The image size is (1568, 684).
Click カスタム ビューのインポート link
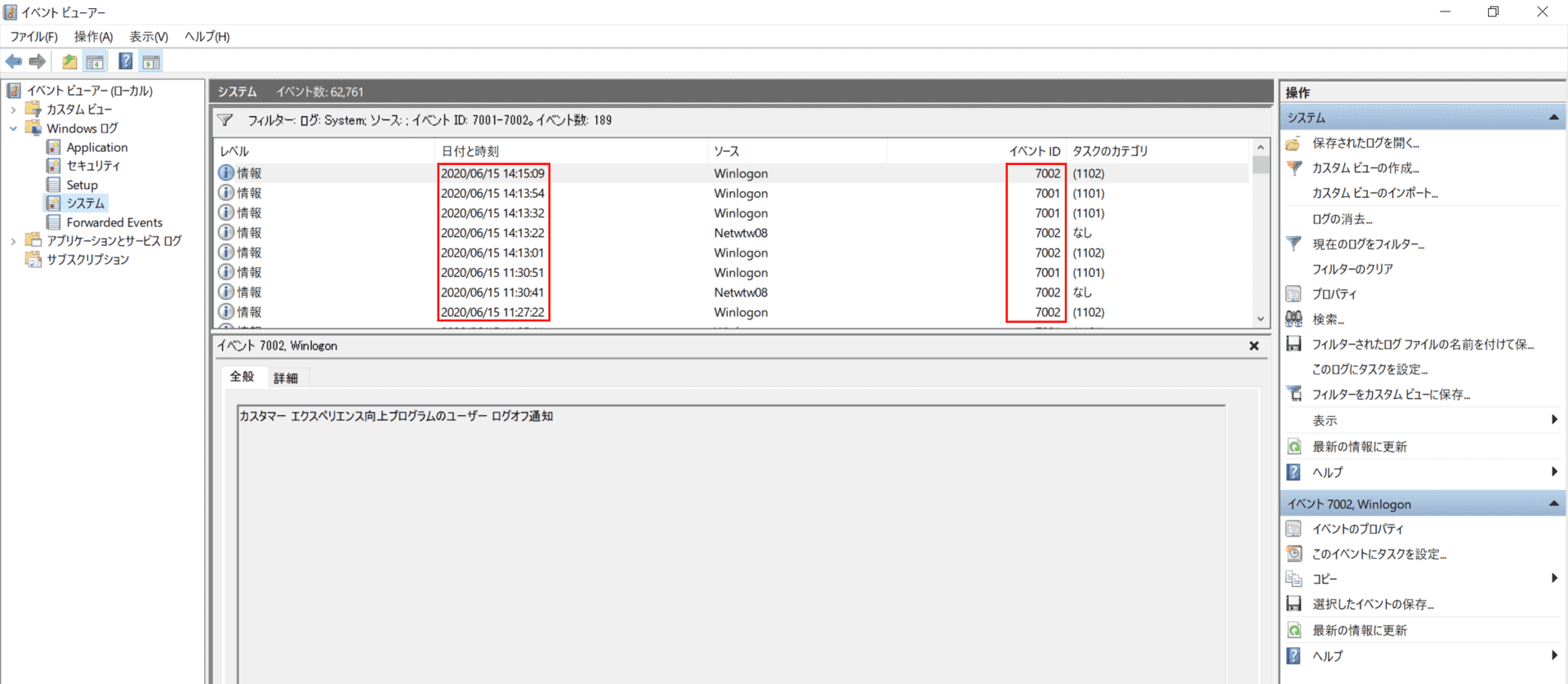1374,194
